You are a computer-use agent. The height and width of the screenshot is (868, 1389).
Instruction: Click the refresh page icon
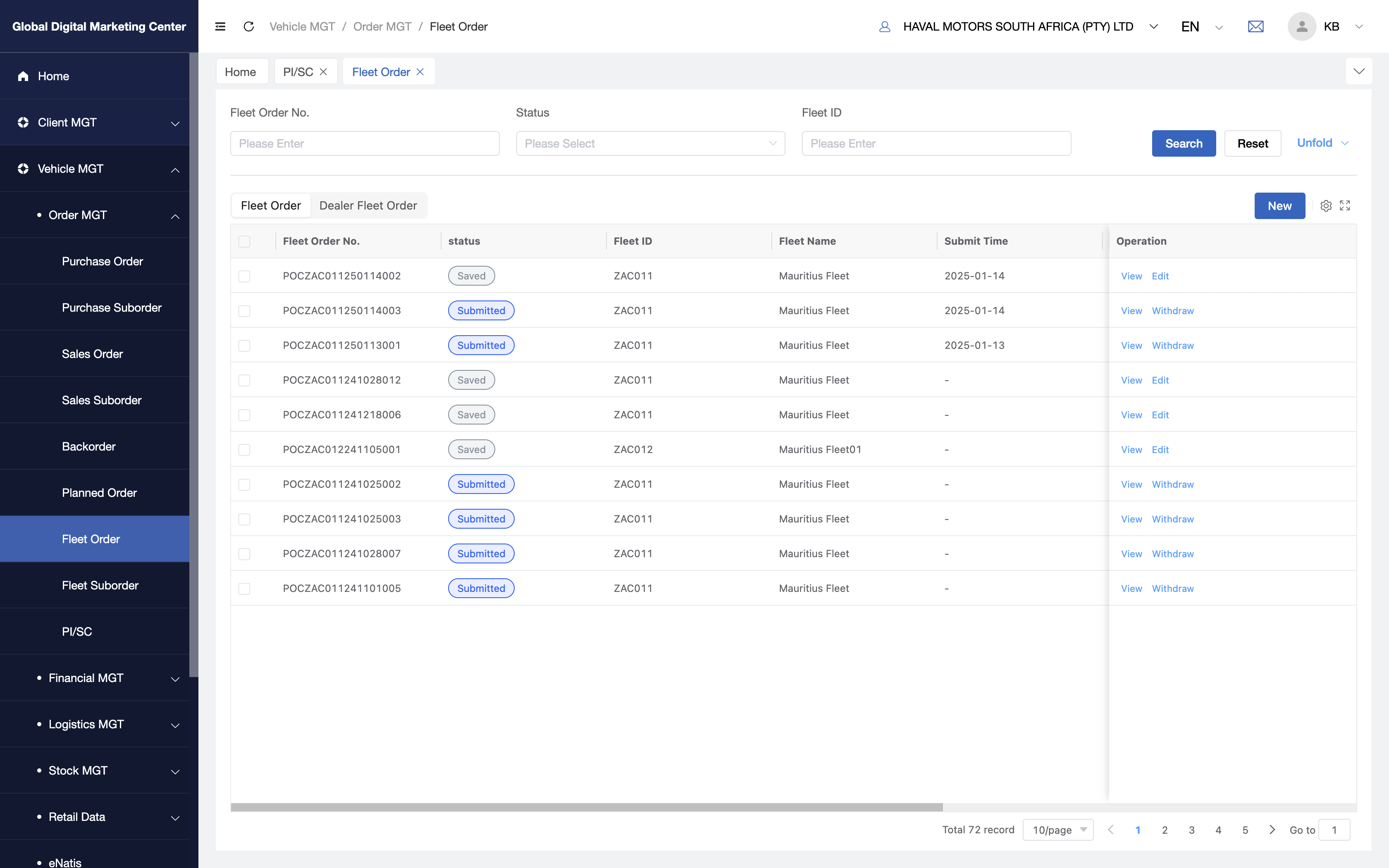pos(248,26)
